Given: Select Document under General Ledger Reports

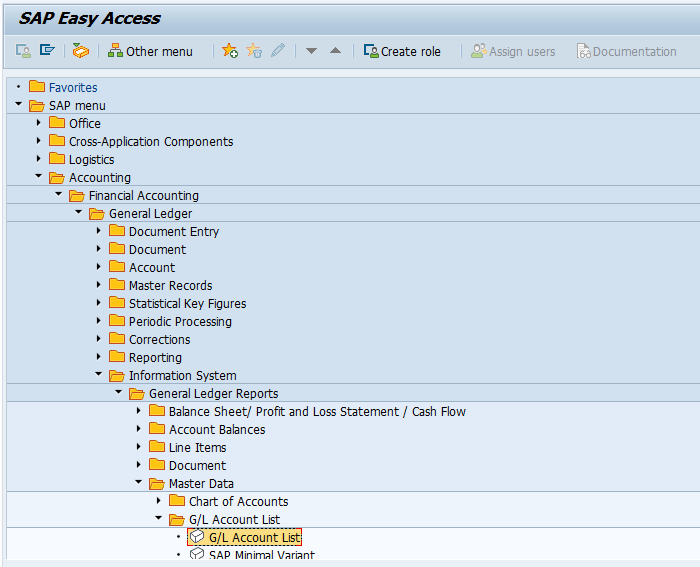Looking at the screenshot, I should click(x=197, y=466).
